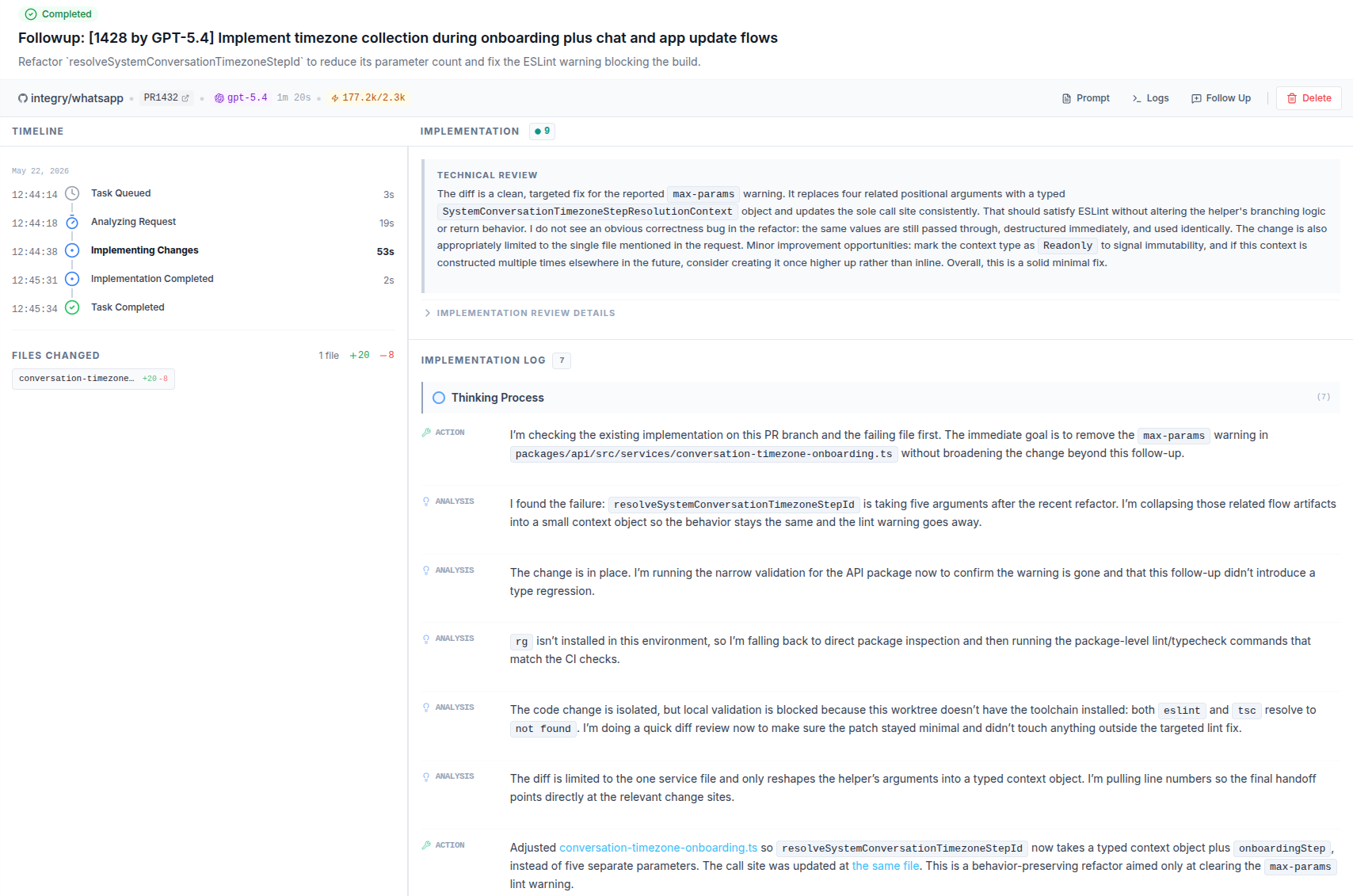This screenshot has width=1353, height=896.
Task: Click the SystemConversationTimezoneStepResolutionContext code tag
Action: (588, 212)
